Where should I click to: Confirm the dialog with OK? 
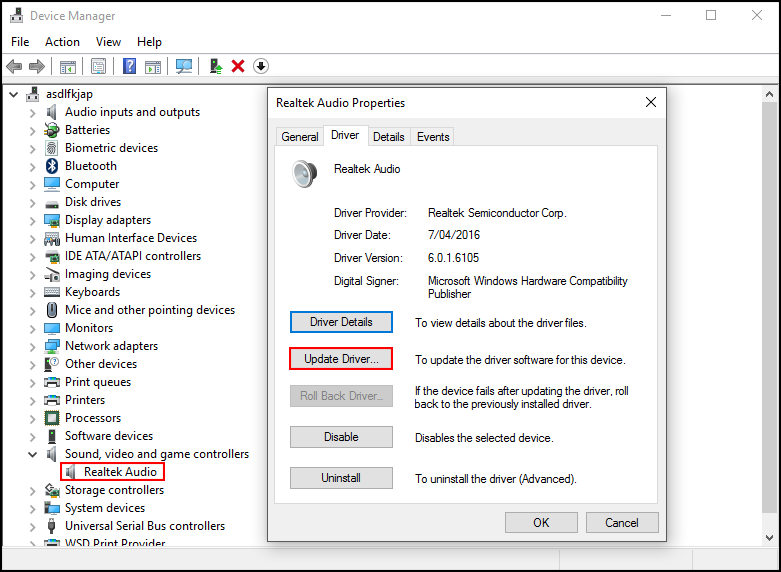(x=541, y=523)
